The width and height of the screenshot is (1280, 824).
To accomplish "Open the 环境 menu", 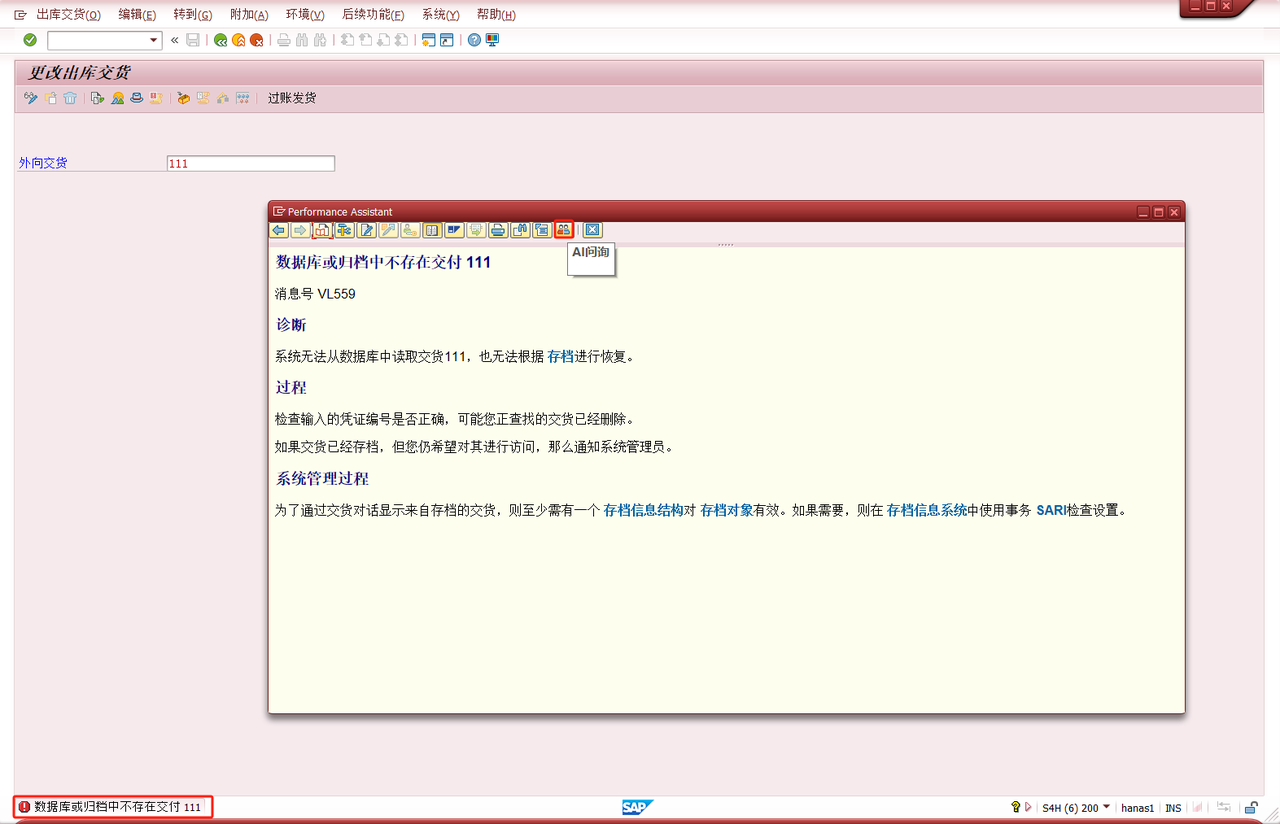I will point(305,15).
